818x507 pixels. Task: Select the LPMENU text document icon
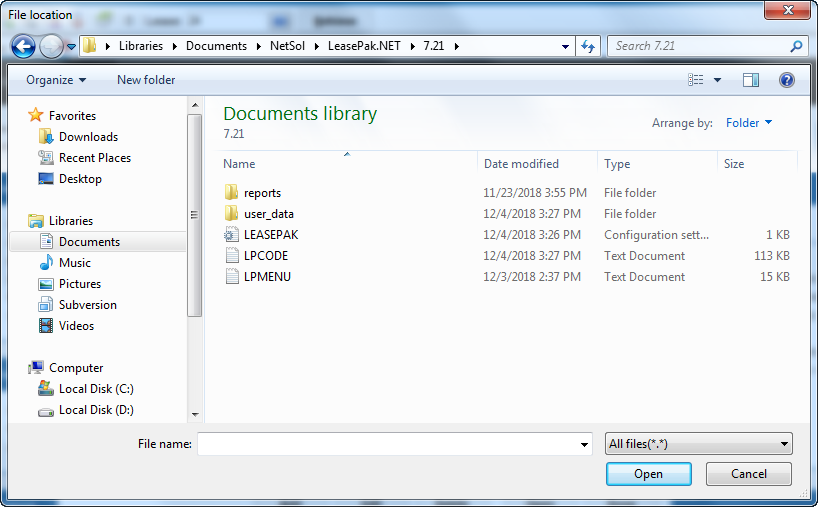click(232, 276)
